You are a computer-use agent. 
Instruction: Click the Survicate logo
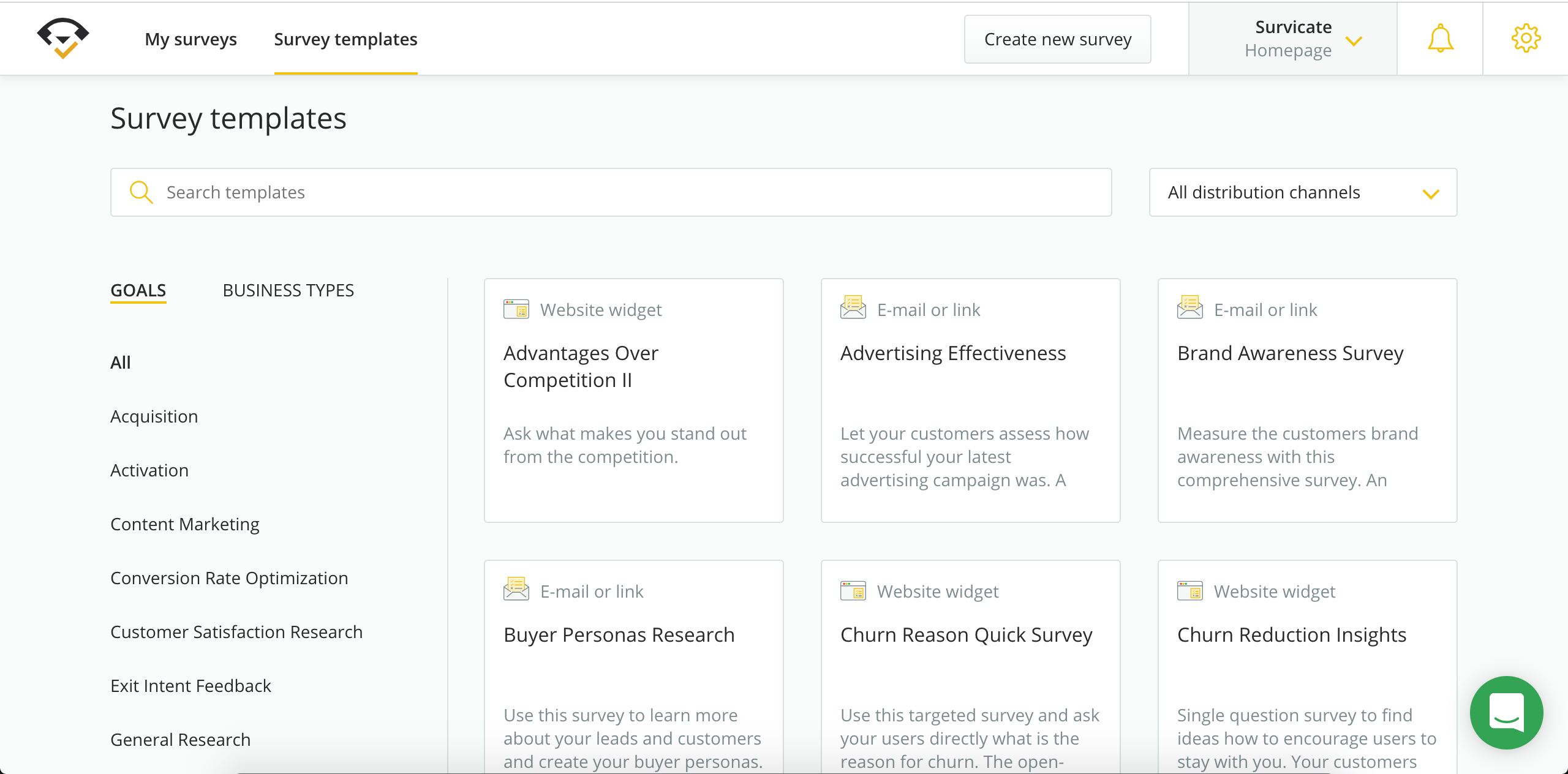coord(63,38)
